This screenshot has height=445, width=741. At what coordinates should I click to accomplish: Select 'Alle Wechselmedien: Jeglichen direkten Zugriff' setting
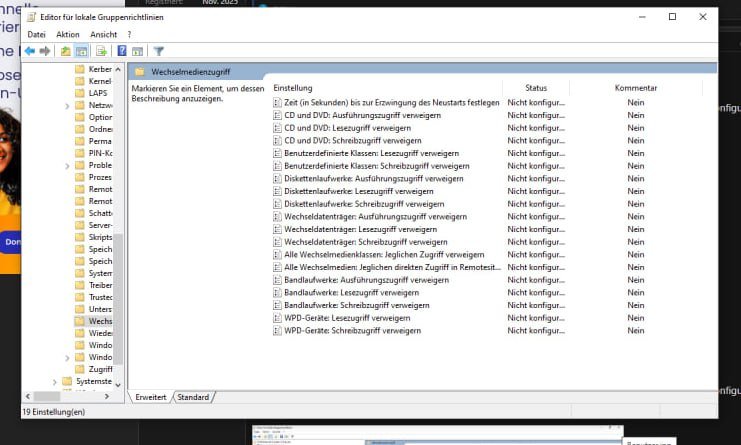pos(392,267)
